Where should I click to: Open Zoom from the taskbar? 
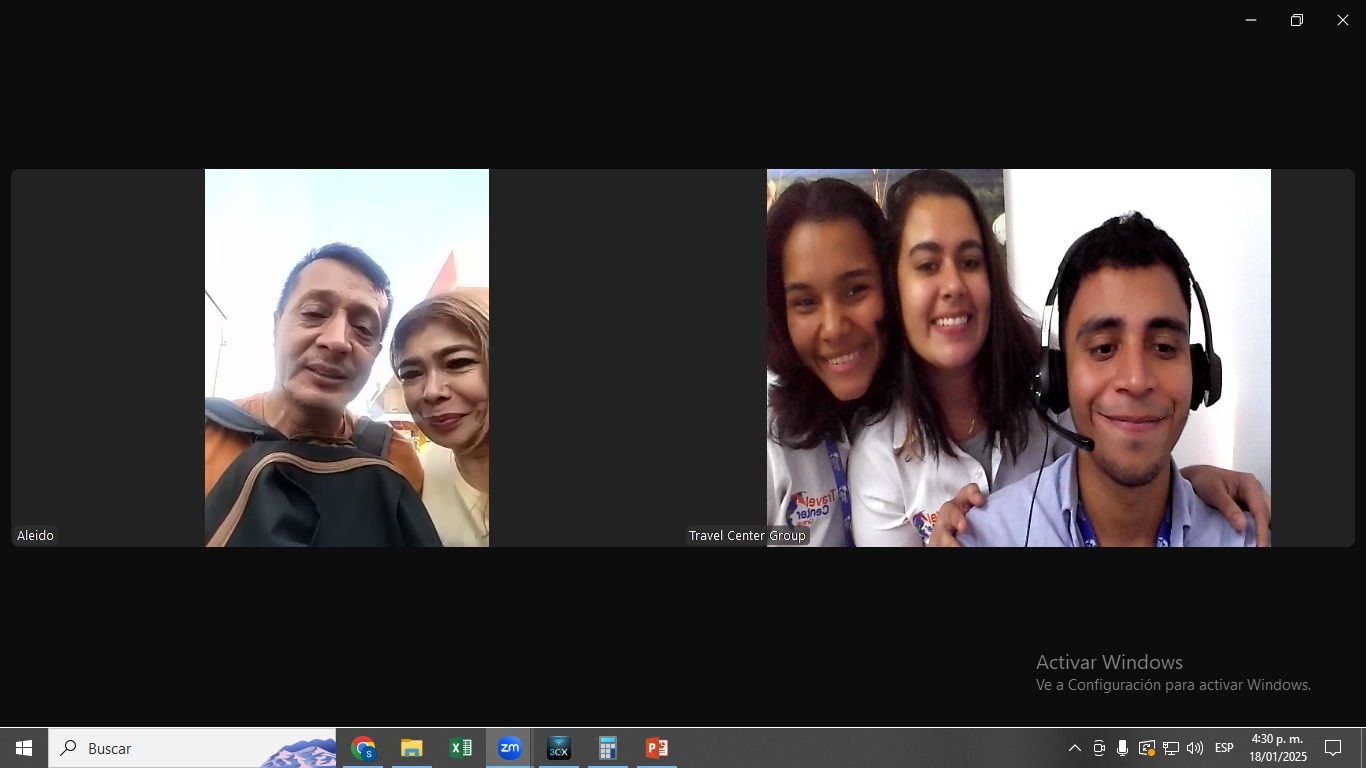tap(509, 748)
